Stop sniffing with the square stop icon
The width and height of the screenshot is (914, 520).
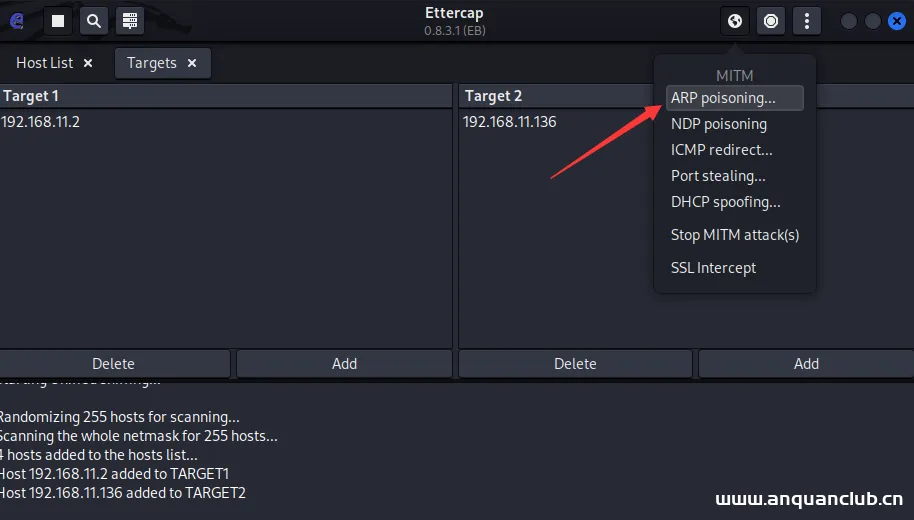(58, 20)
